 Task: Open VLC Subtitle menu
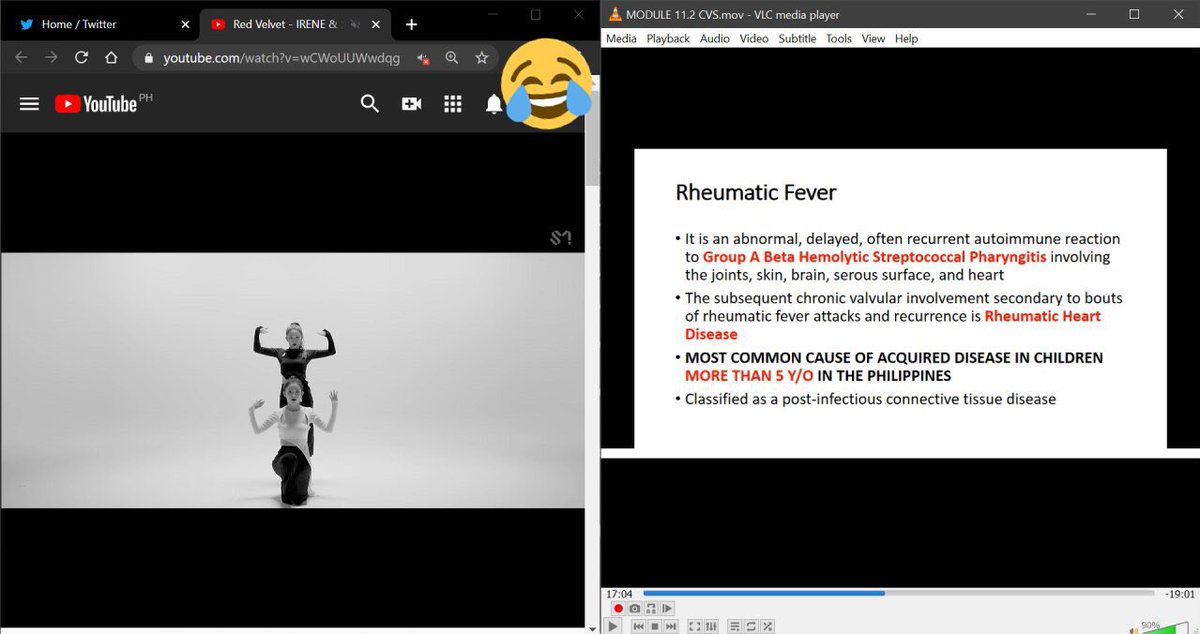797,38
